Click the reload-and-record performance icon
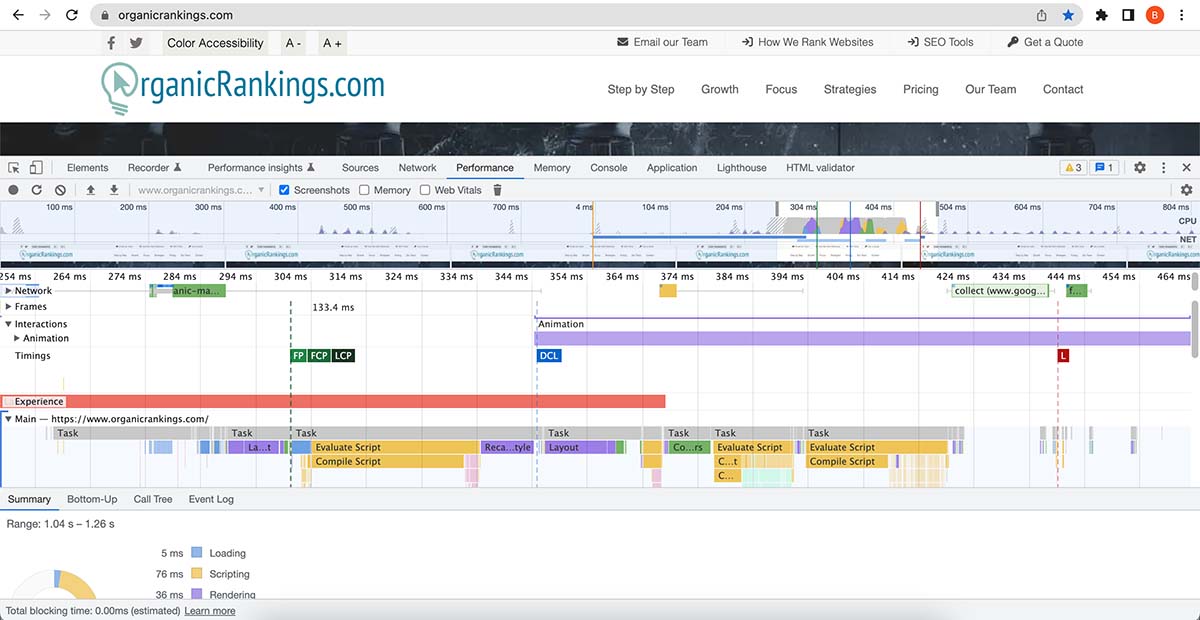 click(x=35, y=189)
